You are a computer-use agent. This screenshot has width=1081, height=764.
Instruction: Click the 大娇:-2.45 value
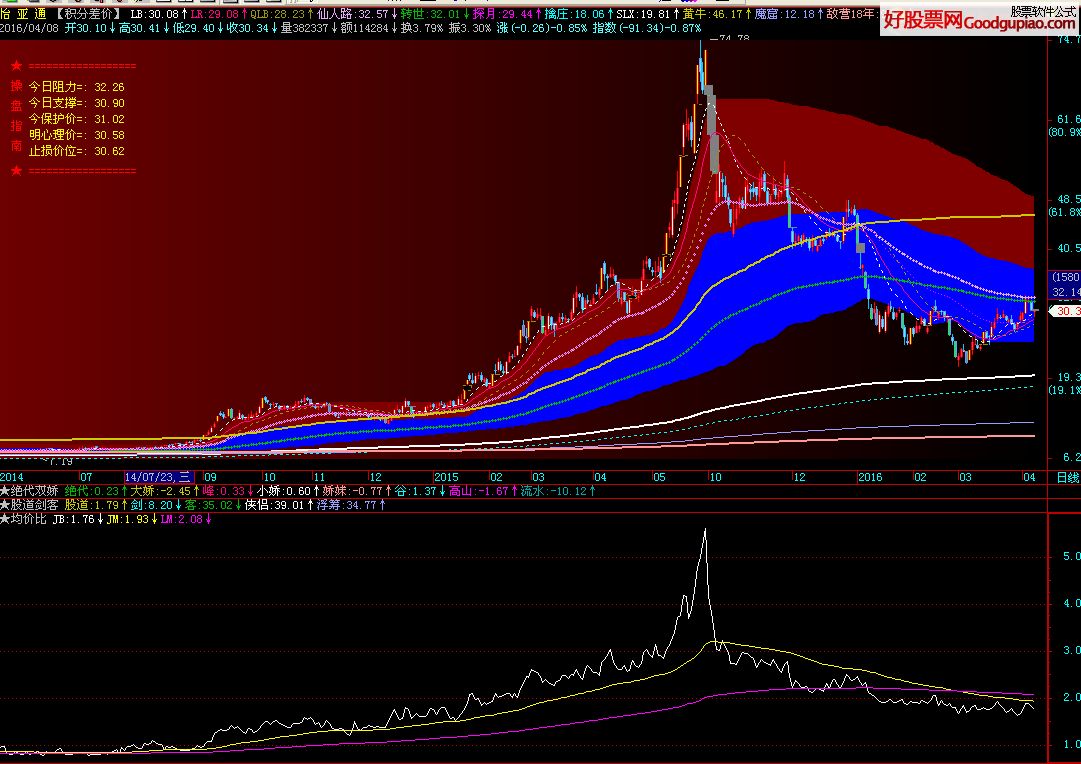coord(161,491)
